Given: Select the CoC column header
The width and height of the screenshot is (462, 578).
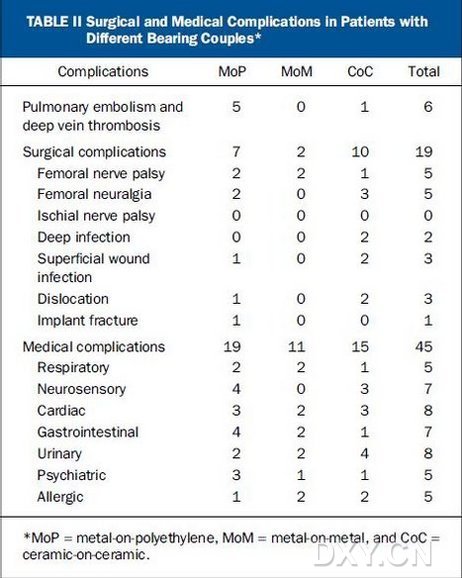Looking at the screenshot, I should 360,72.
